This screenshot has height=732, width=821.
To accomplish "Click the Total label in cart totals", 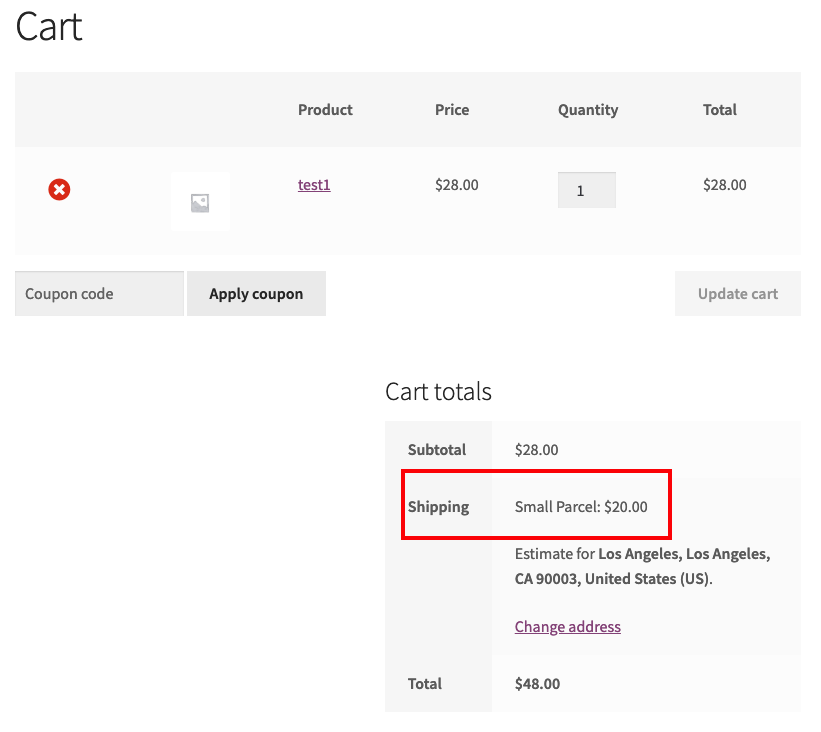I will coord(425,684).
